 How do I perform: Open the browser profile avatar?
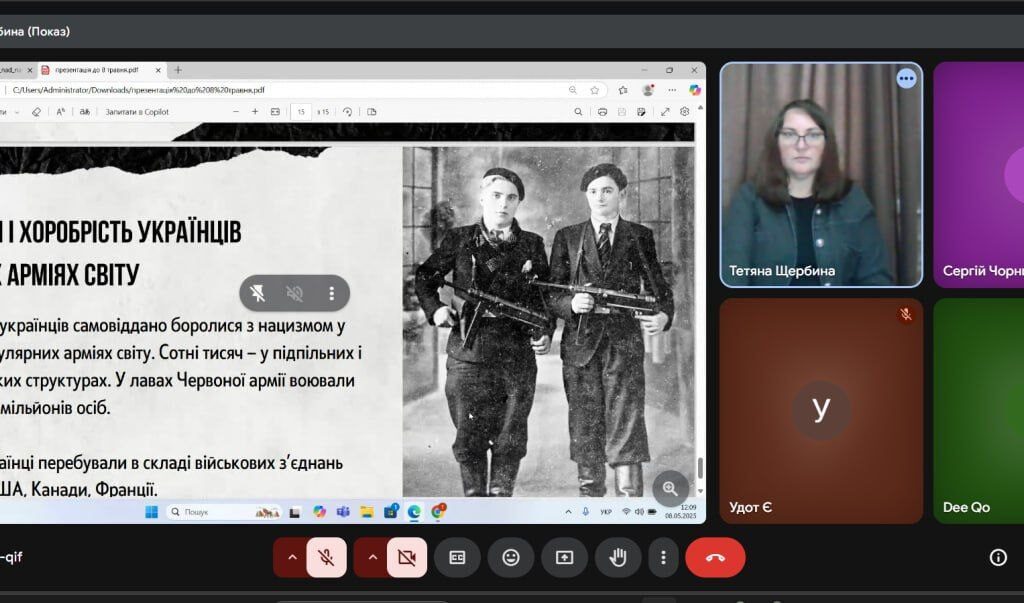tap(648, 90)
